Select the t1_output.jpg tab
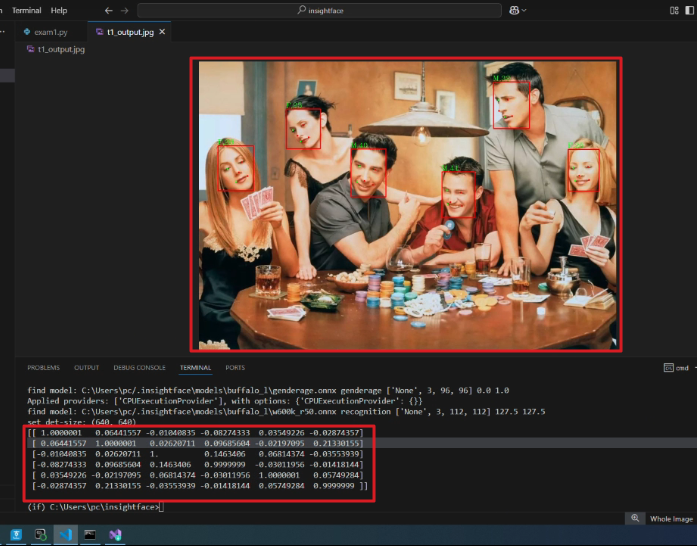Viewport: 697px width, 546px height. point(130,32)
